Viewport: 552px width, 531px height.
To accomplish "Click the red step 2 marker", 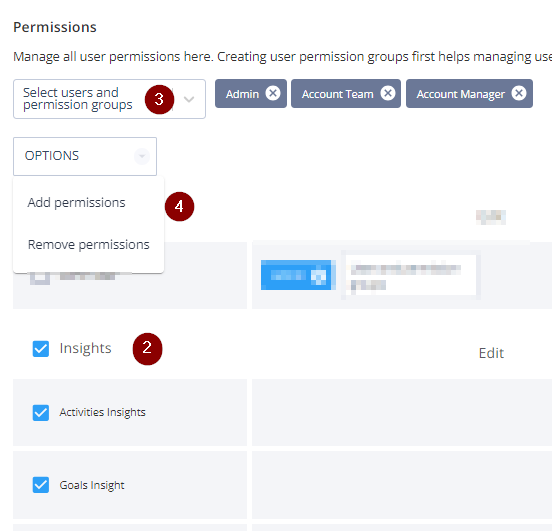I will click(x=147, y=349).
